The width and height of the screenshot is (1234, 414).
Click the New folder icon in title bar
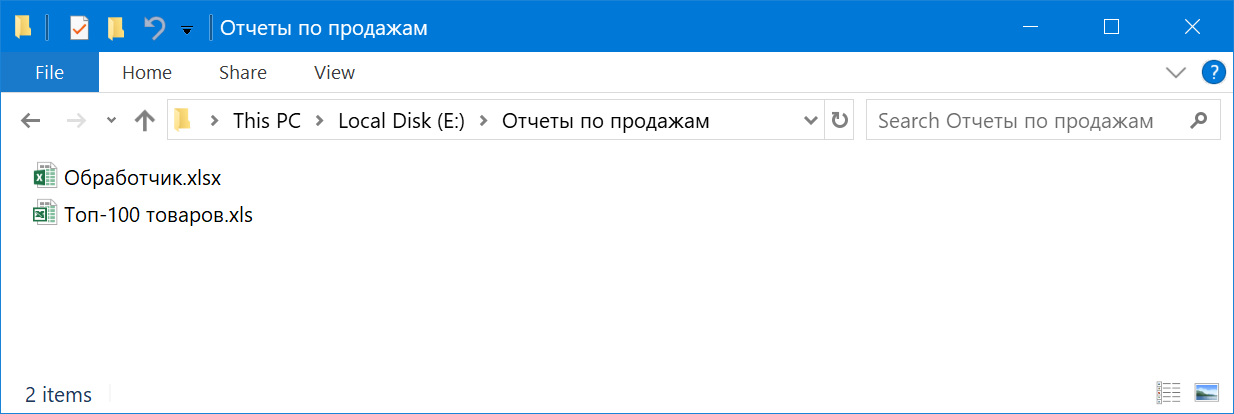coord(116,27)
